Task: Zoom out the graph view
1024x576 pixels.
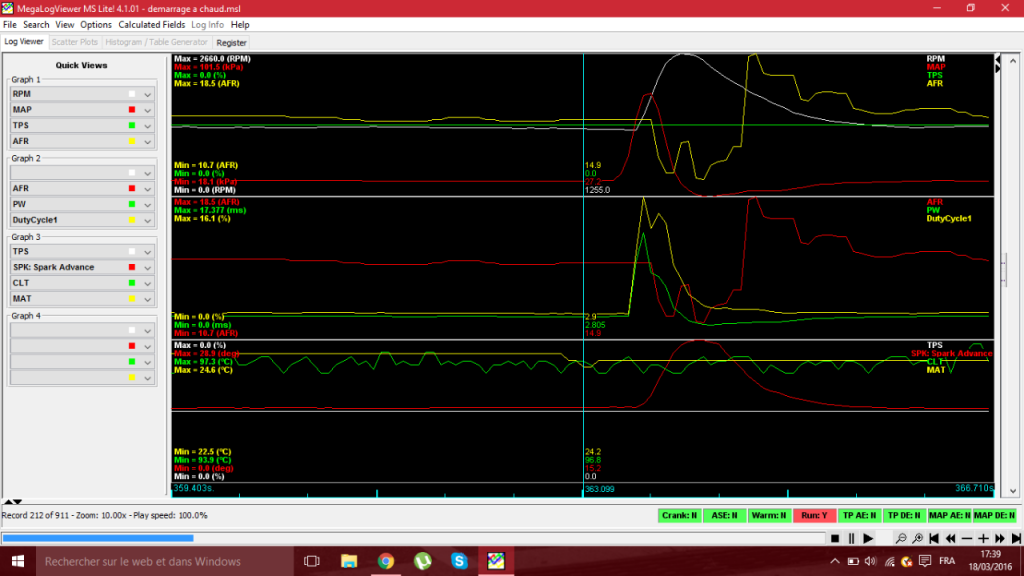Action: 901,539
